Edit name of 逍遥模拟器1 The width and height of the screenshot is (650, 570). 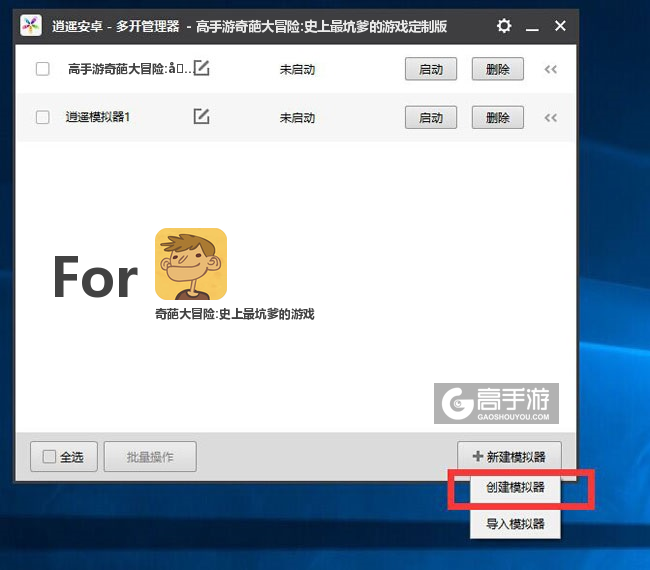pos(201,116)
